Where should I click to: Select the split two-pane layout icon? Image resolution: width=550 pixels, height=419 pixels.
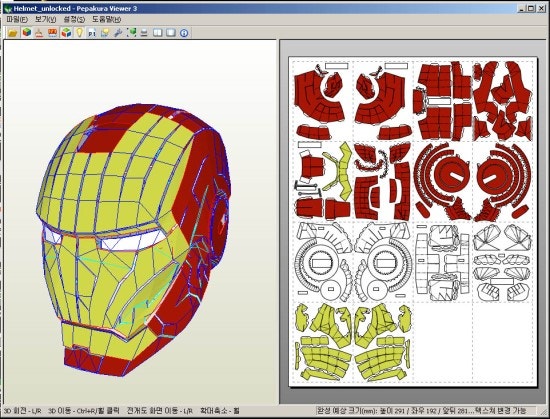tap(157, 33)
